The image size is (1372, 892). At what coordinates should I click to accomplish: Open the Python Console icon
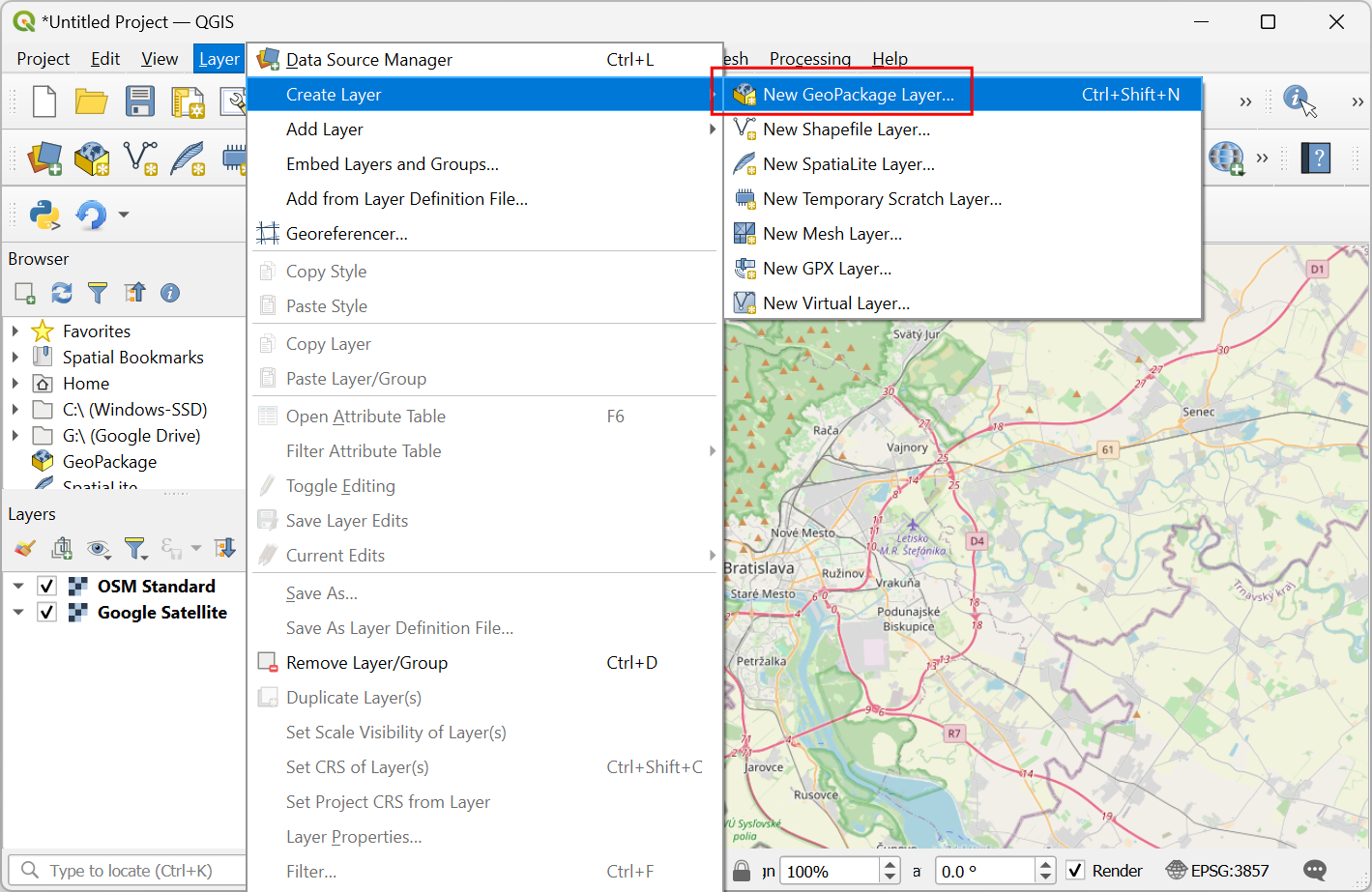[44, 215]
